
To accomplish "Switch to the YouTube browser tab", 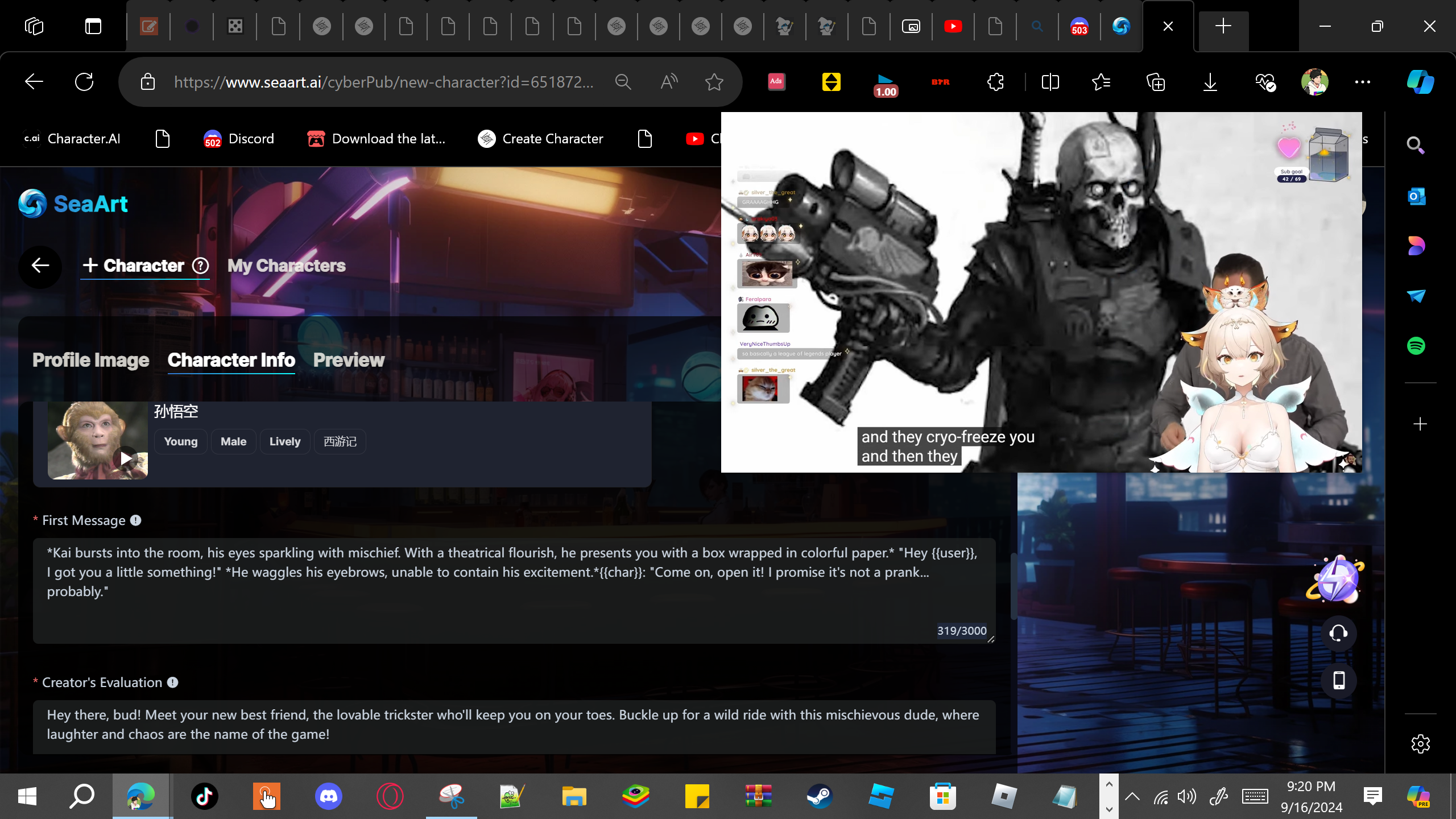I will coord(953,26).
